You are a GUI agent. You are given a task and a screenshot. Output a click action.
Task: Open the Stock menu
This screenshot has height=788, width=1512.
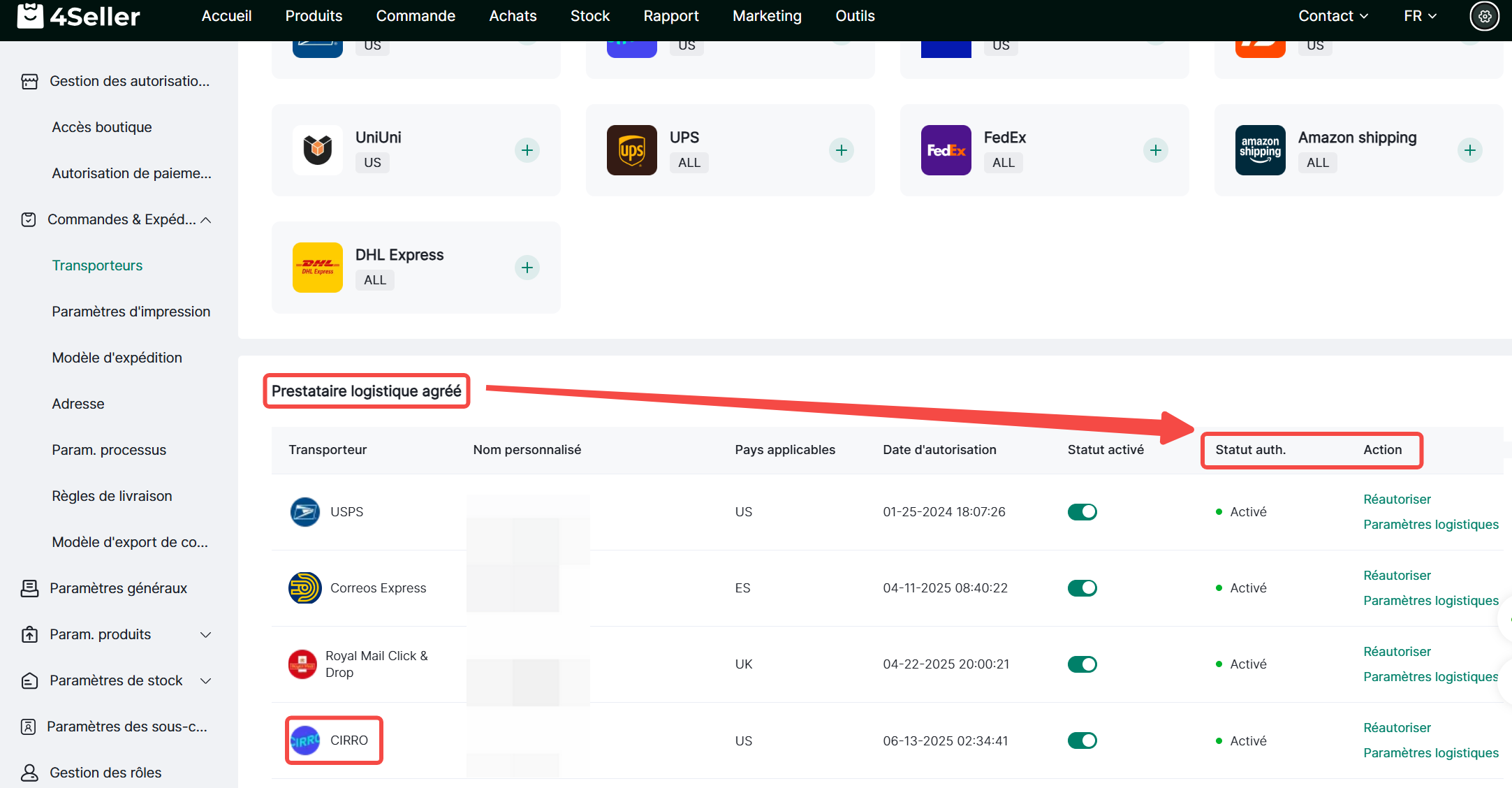589,16
